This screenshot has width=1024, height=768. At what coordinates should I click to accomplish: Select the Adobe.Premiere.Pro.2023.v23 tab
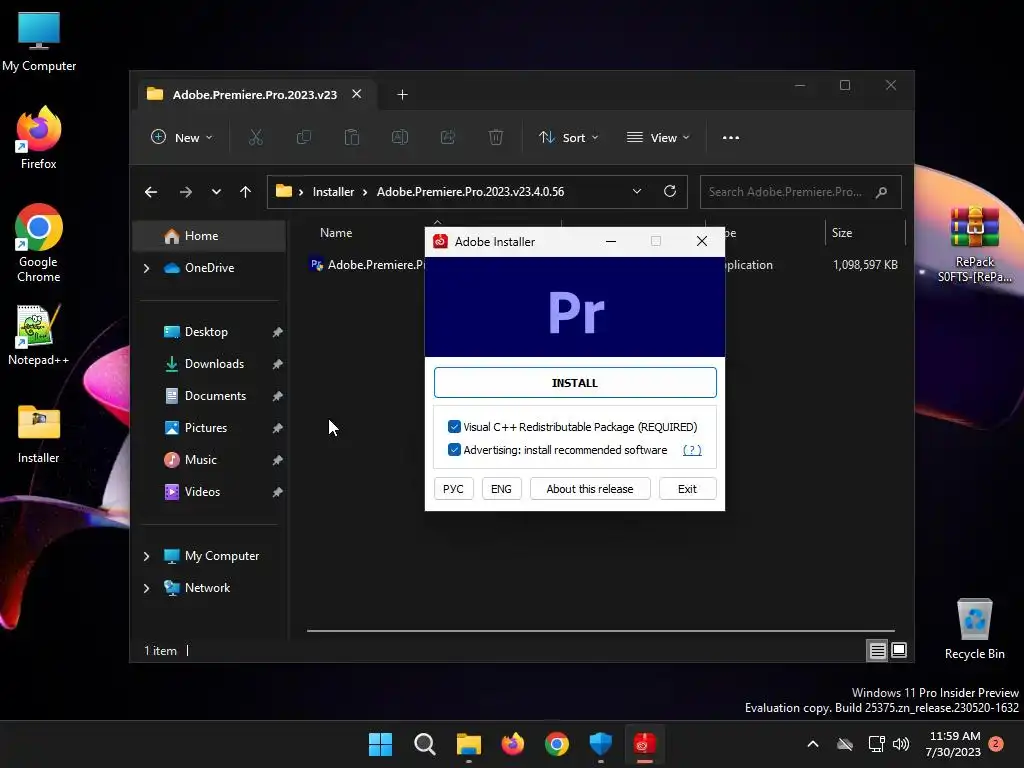255,95
